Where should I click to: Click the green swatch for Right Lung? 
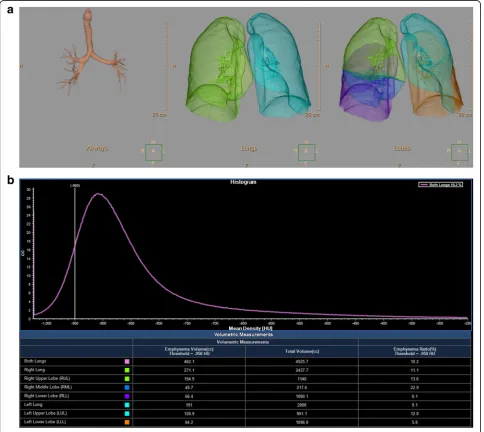point(127,370)
